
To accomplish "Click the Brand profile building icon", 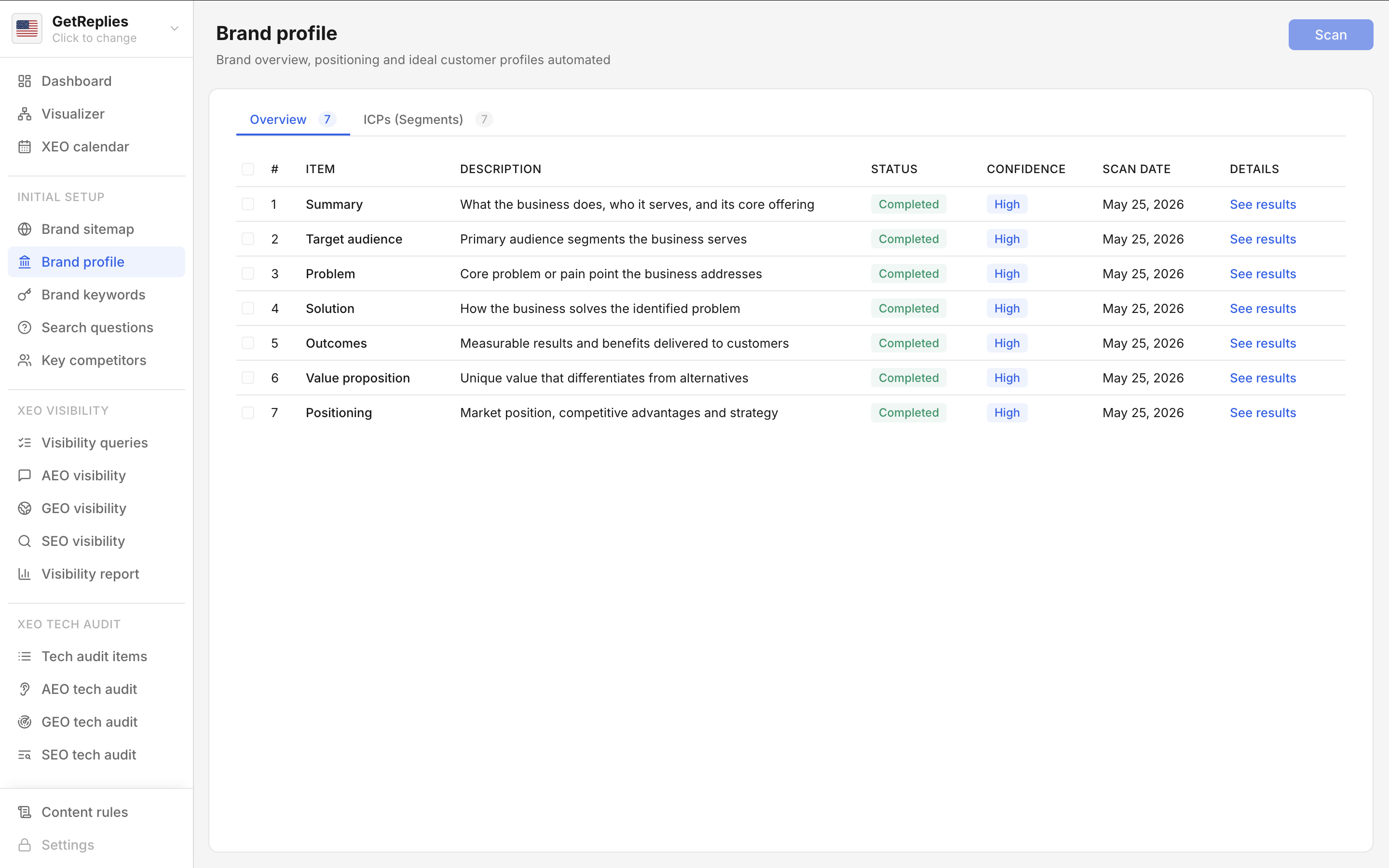I will [24, 262].
